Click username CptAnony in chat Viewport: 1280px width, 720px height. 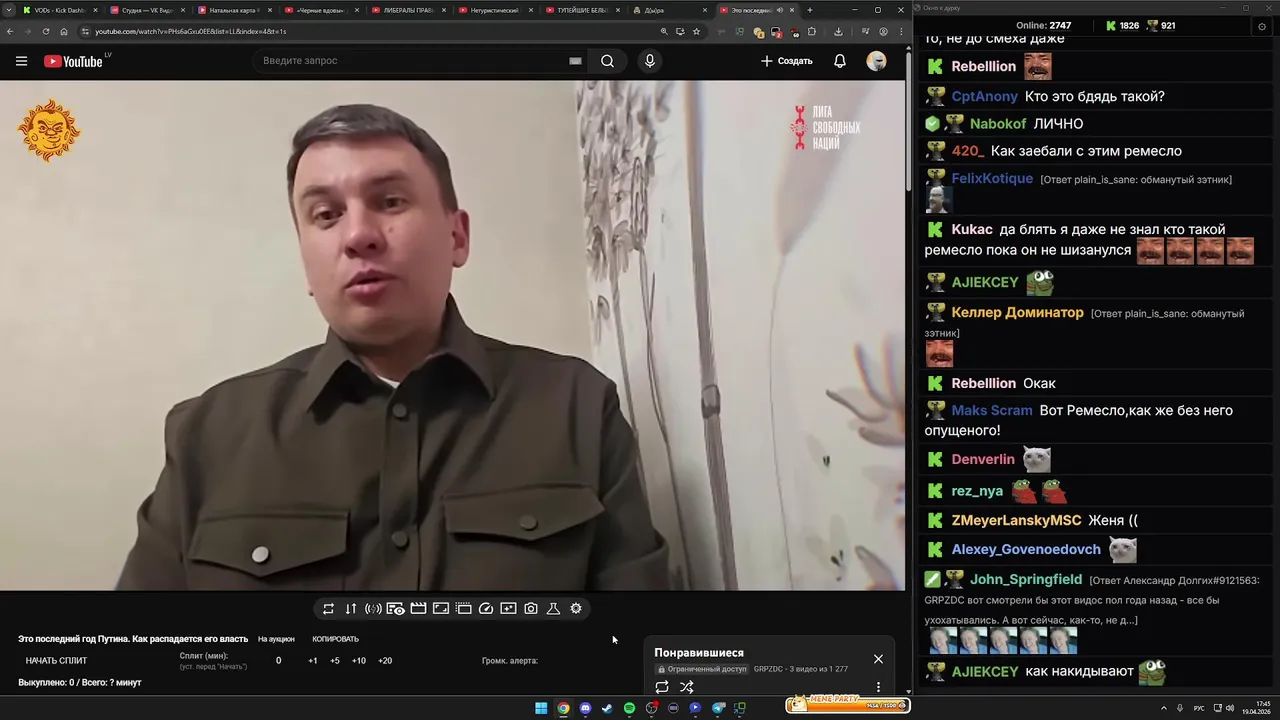(x=985, y=96)
